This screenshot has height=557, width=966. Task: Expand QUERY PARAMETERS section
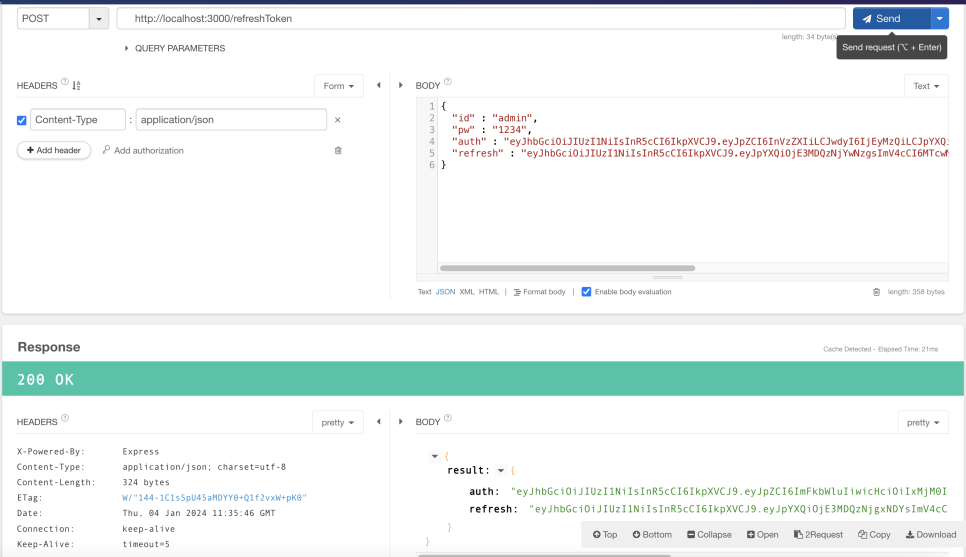click(x=175, y=48)
